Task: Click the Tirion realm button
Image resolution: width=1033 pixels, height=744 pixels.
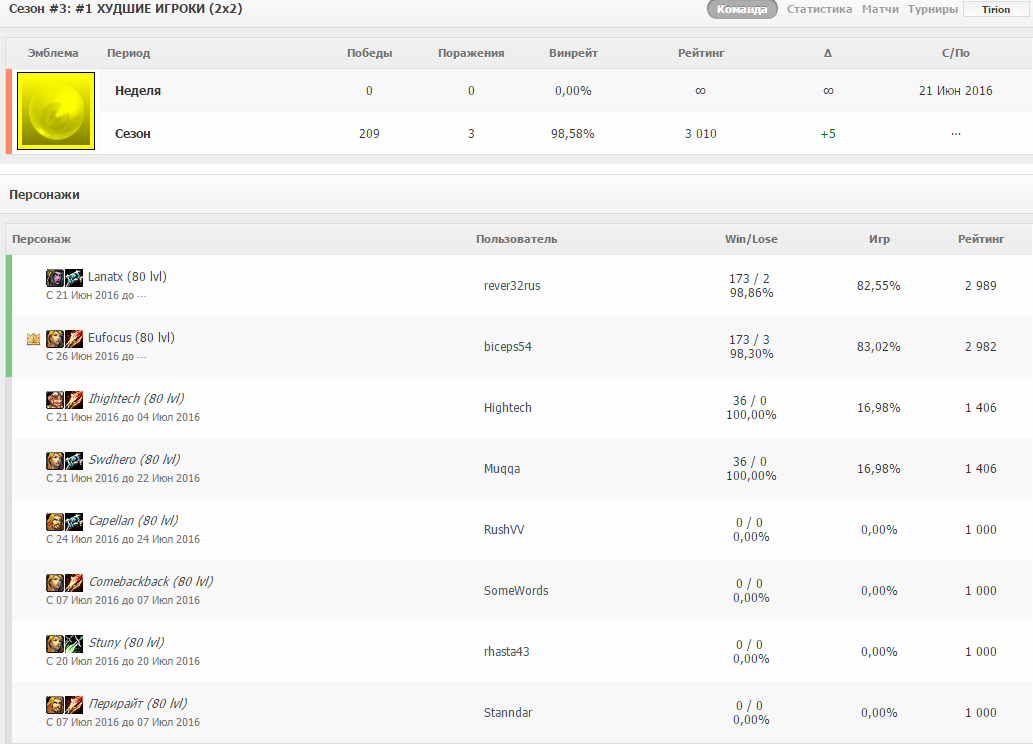Action: tap(996, 9)
